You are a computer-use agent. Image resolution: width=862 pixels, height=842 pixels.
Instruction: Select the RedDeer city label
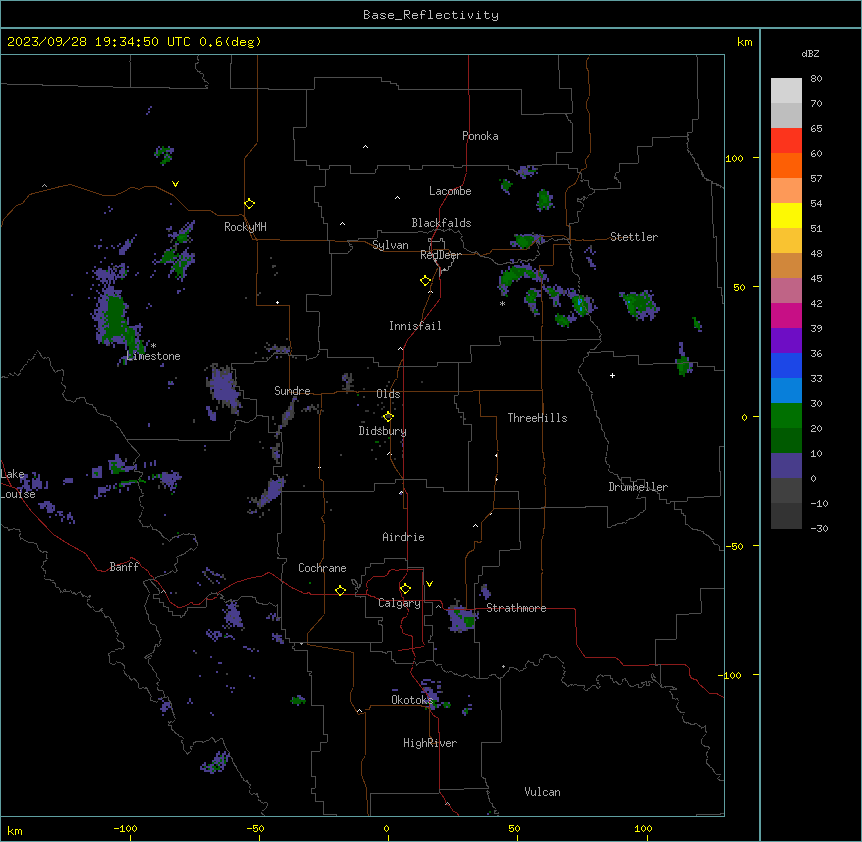click(x=440, y=255)
